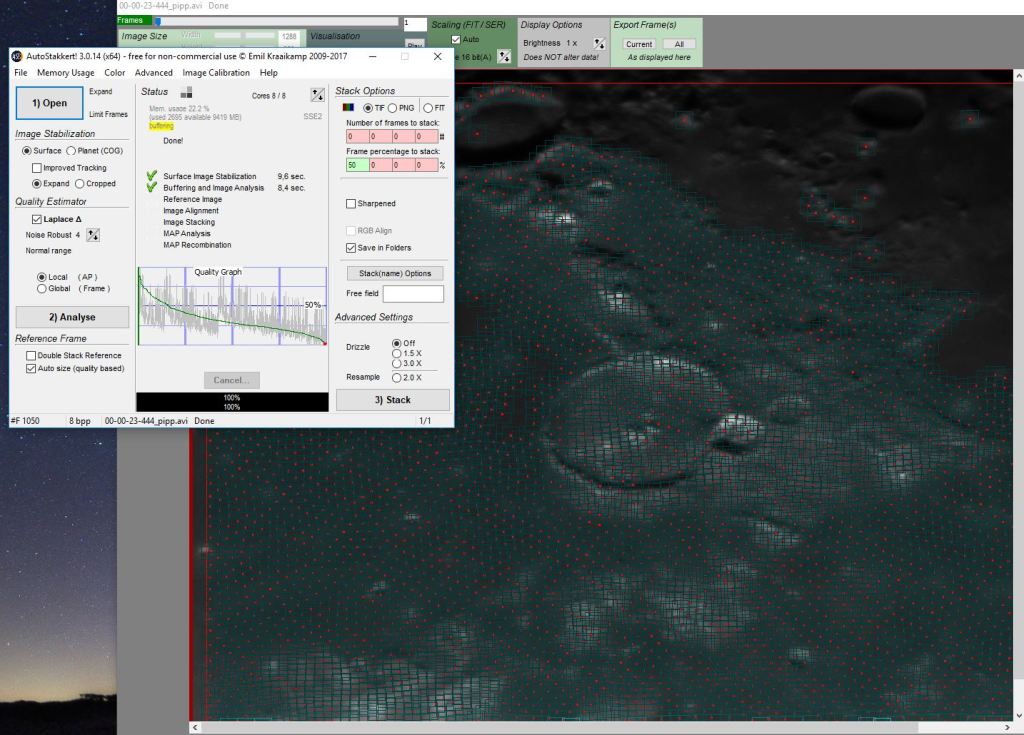Click the AutoStakkert app icon in title bar
This screenshot has height=735, width=1024.
pos(17,57)
